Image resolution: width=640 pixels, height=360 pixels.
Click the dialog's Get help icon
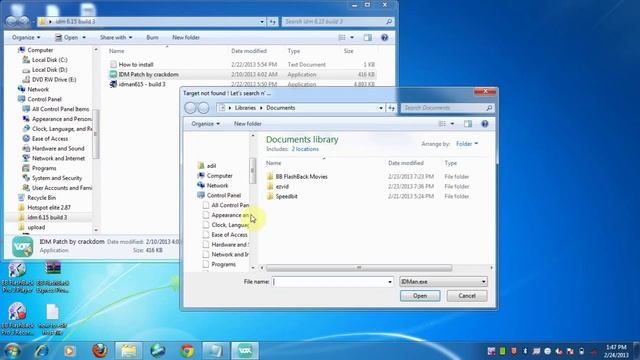click(484, 124)
